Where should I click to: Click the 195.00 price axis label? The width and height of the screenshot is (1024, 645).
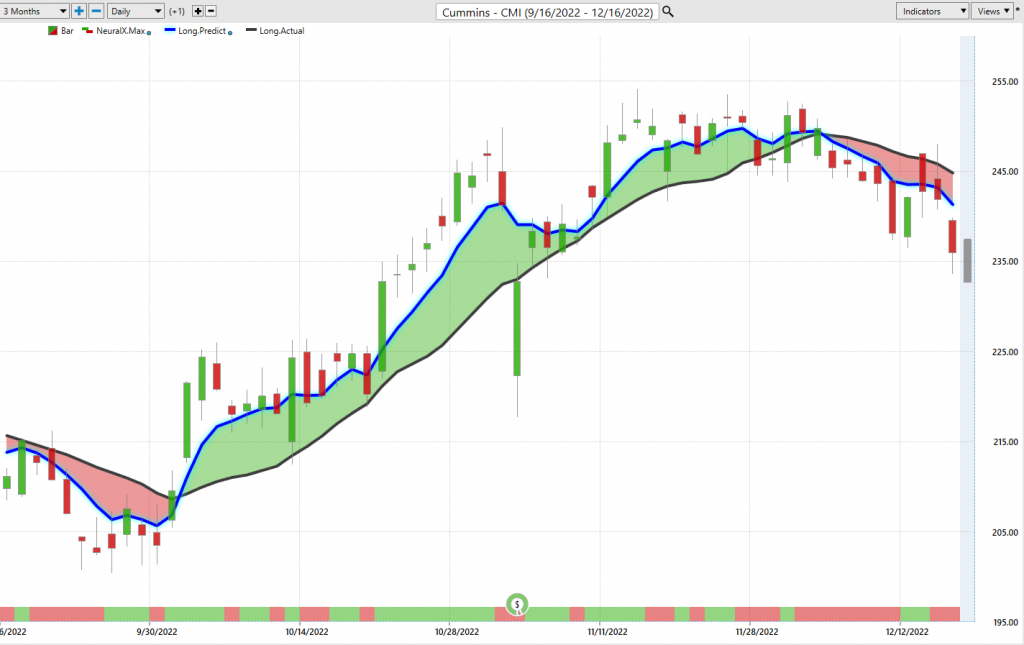(x=1004, y=623)
